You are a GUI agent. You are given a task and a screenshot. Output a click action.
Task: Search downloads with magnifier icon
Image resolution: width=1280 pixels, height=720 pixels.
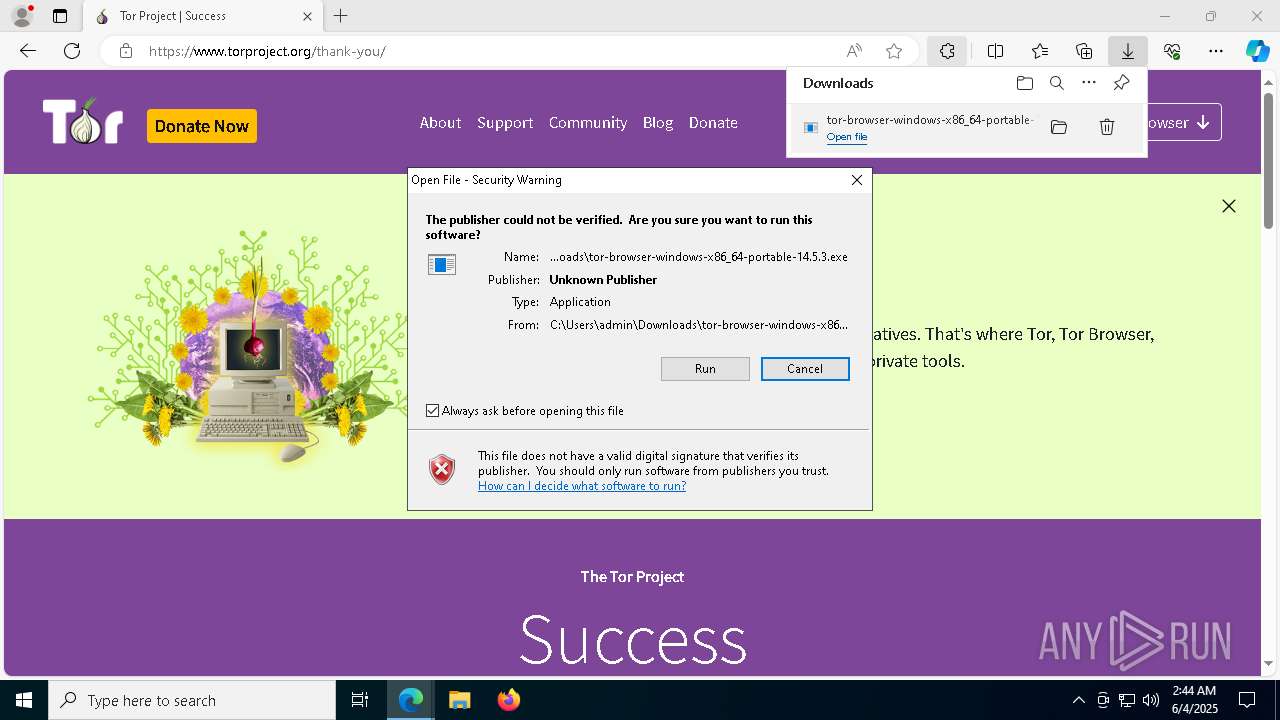(1057, 83)
